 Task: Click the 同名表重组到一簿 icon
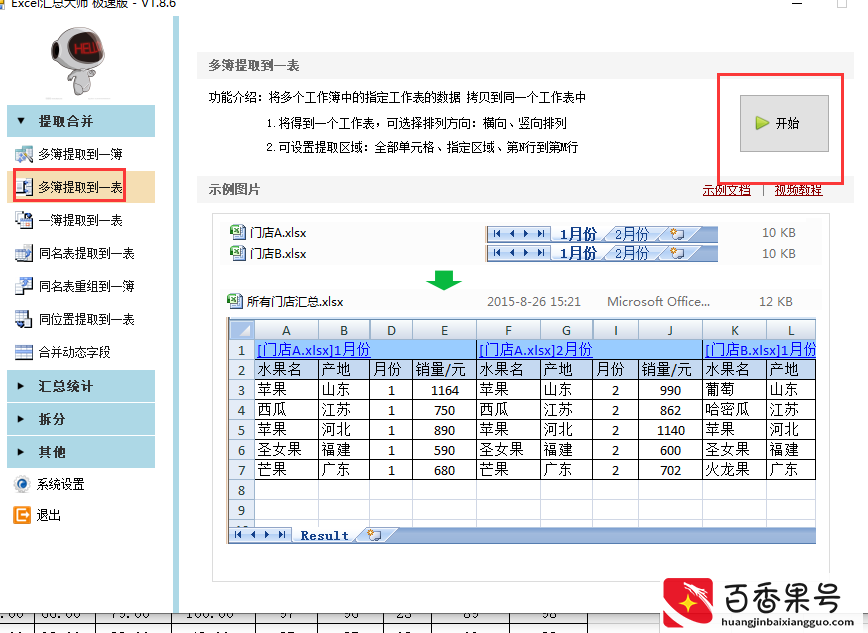point(24,286)
